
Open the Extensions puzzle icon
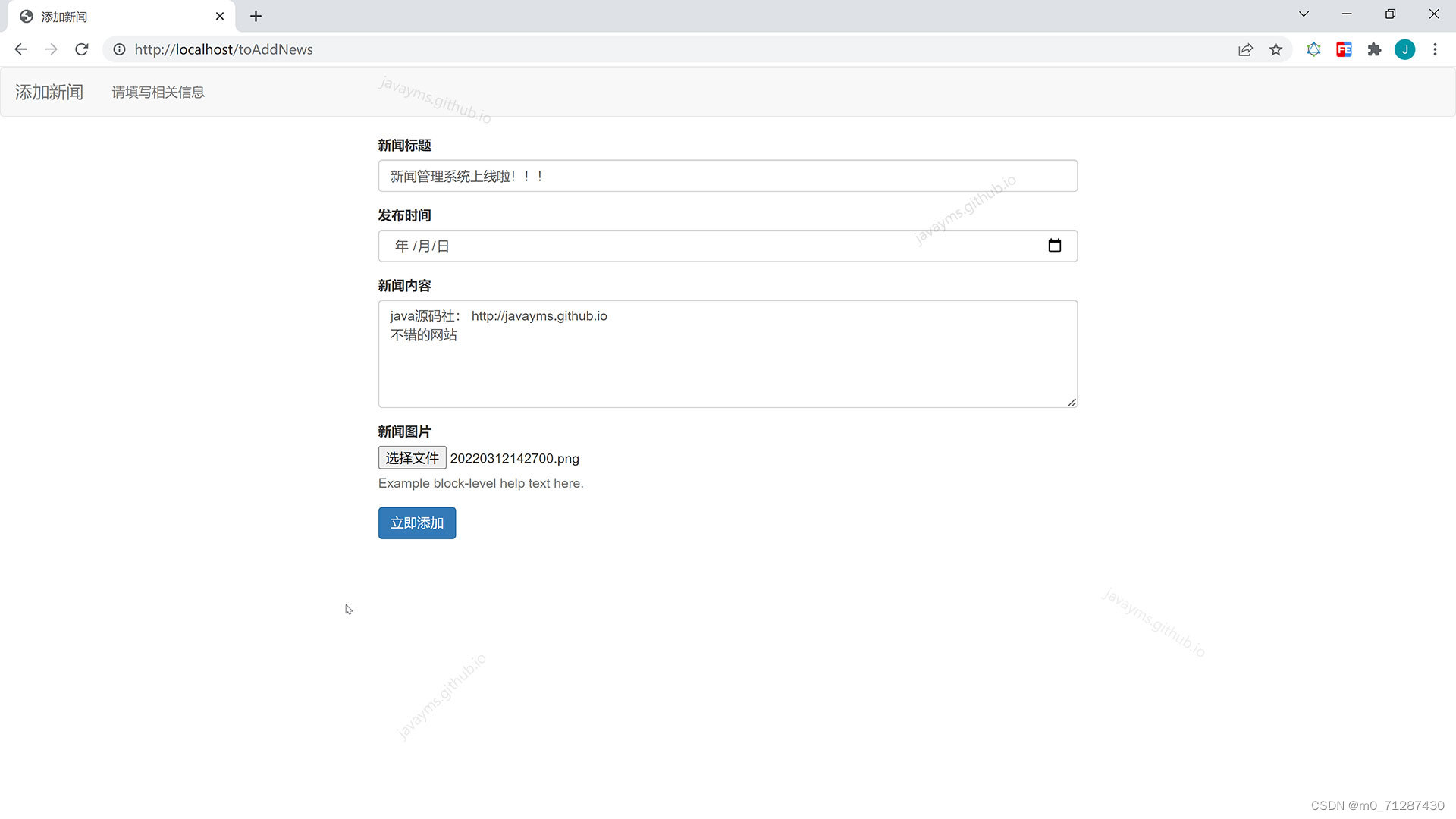(1374, 49)
